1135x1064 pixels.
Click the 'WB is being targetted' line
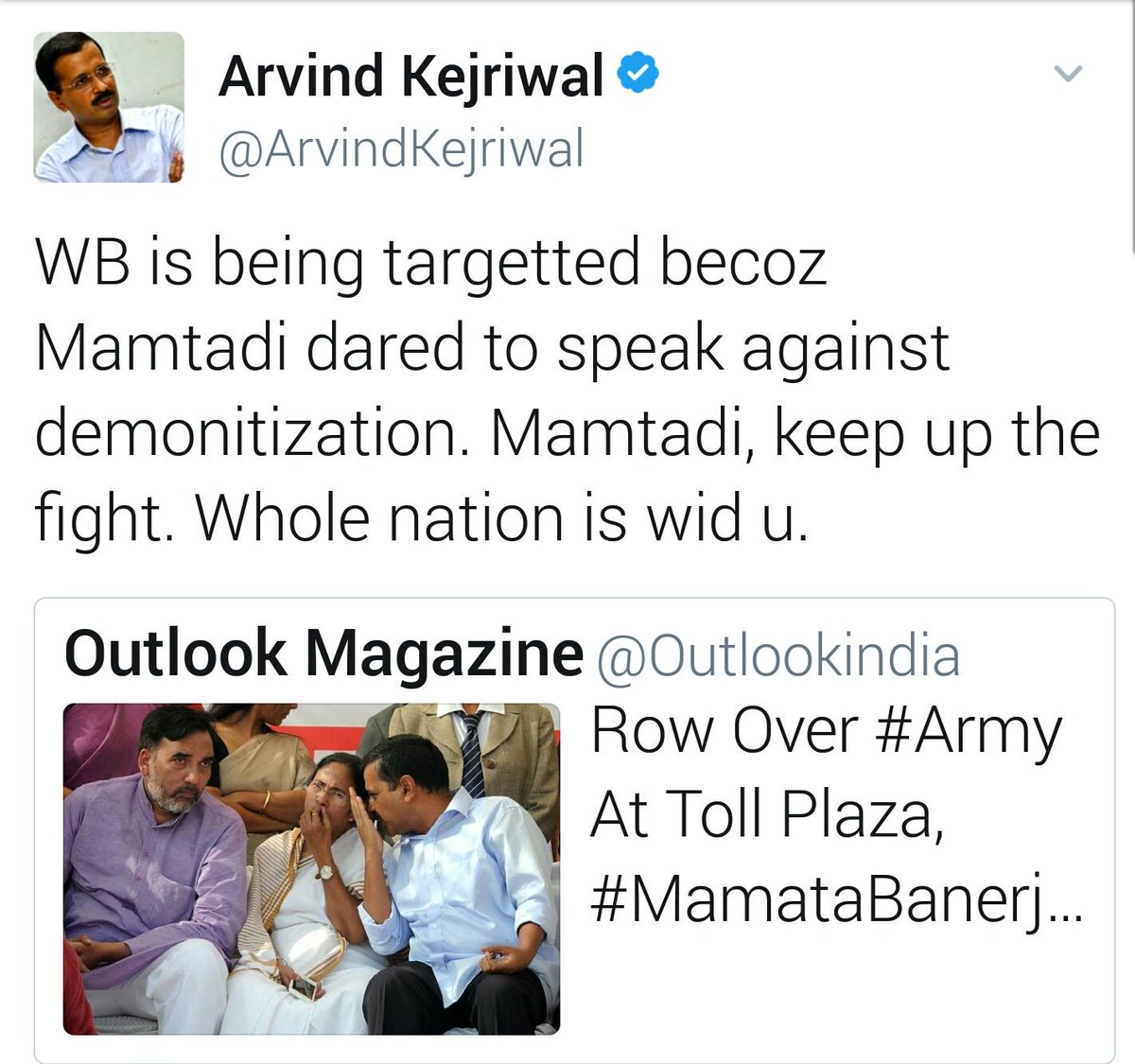click(431, 264)
